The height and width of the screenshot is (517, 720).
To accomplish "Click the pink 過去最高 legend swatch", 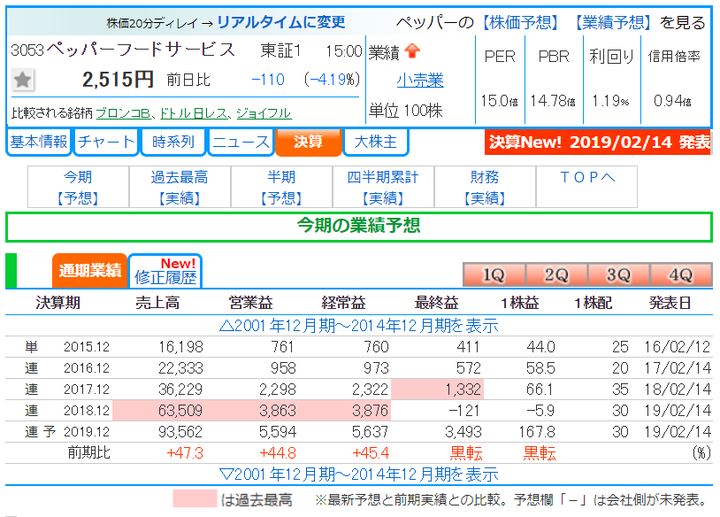I will (x=195, y=499).
